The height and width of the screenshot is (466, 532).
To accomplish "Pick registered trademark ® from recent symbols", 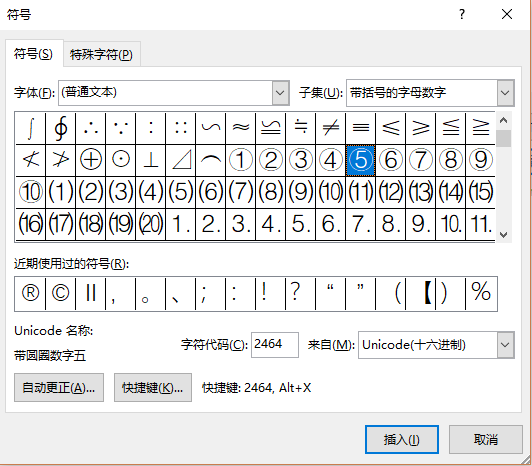I will [x=30, y=293].
